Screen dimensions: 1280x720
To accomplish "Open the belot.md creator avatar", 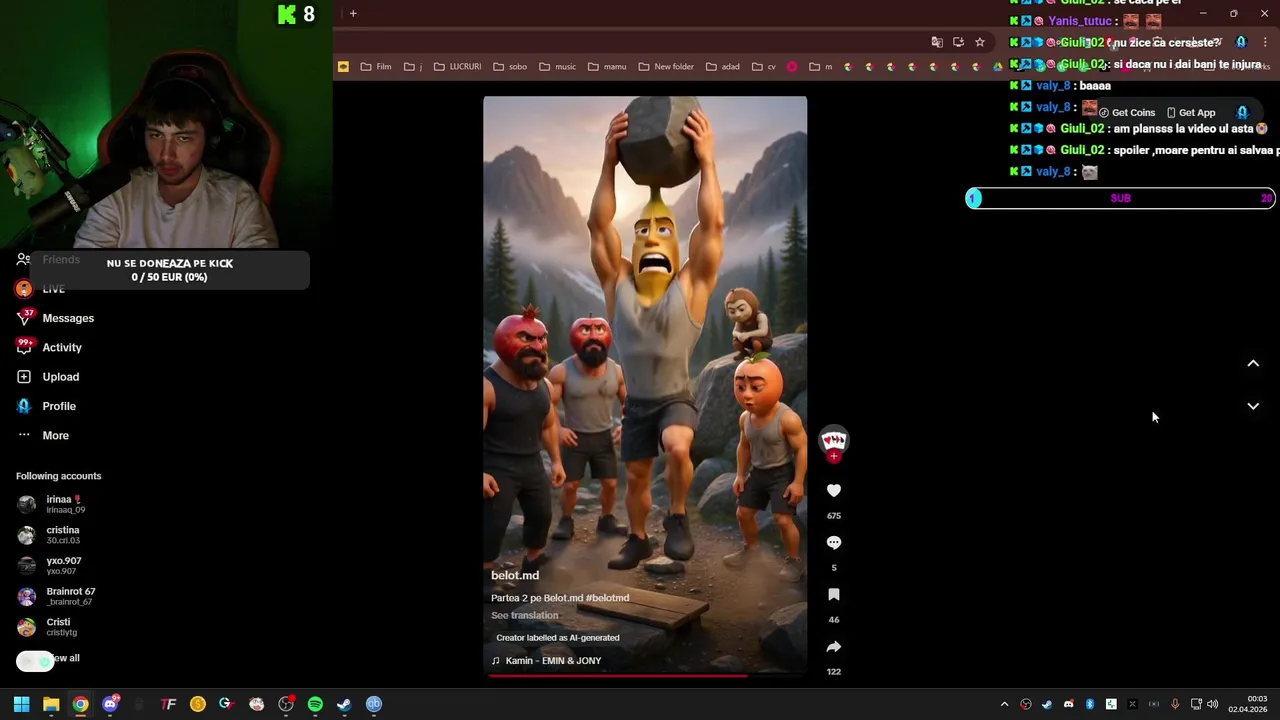I will click(x=834, y=439).
